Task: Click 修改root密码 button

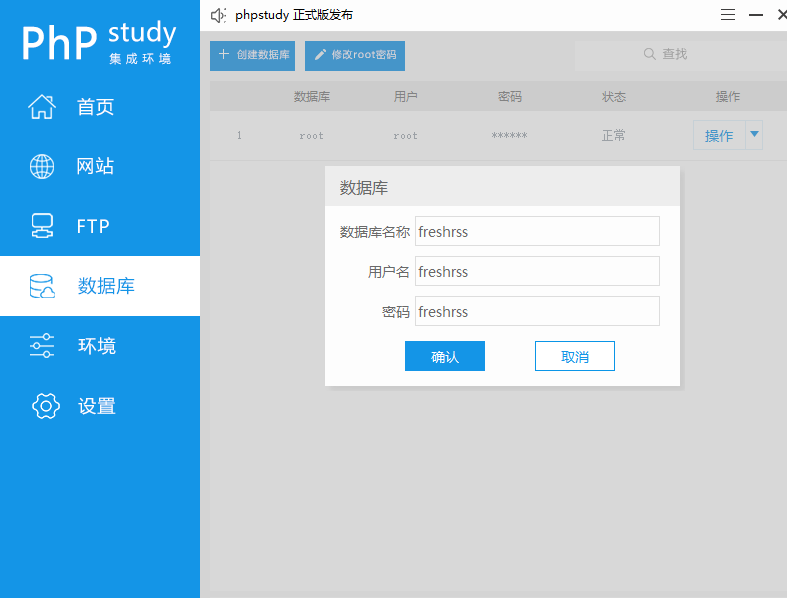Action: tap(355, 55)
